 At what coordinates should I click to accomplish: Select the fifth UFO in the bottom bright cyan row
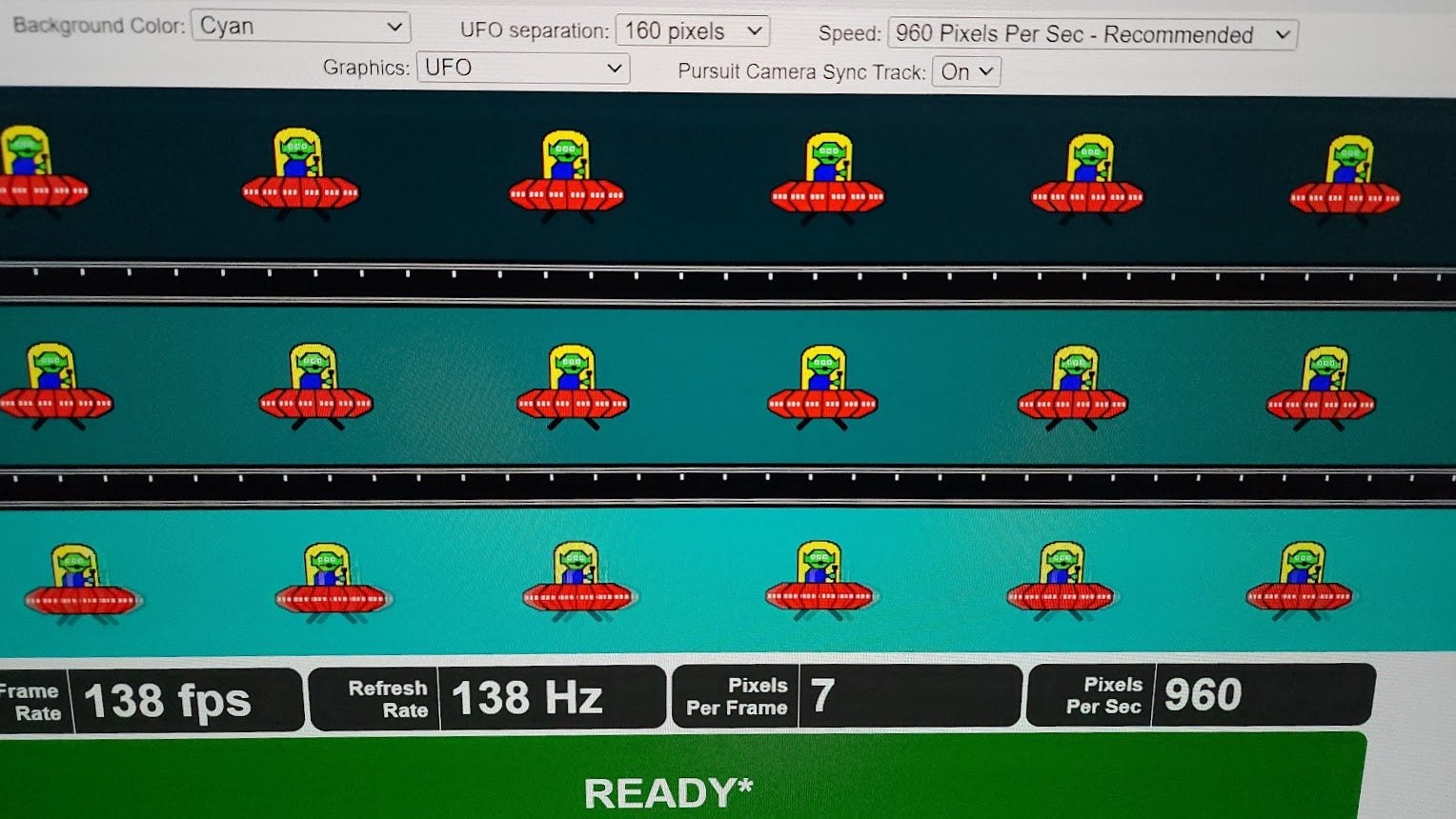tap(1061, 581)
